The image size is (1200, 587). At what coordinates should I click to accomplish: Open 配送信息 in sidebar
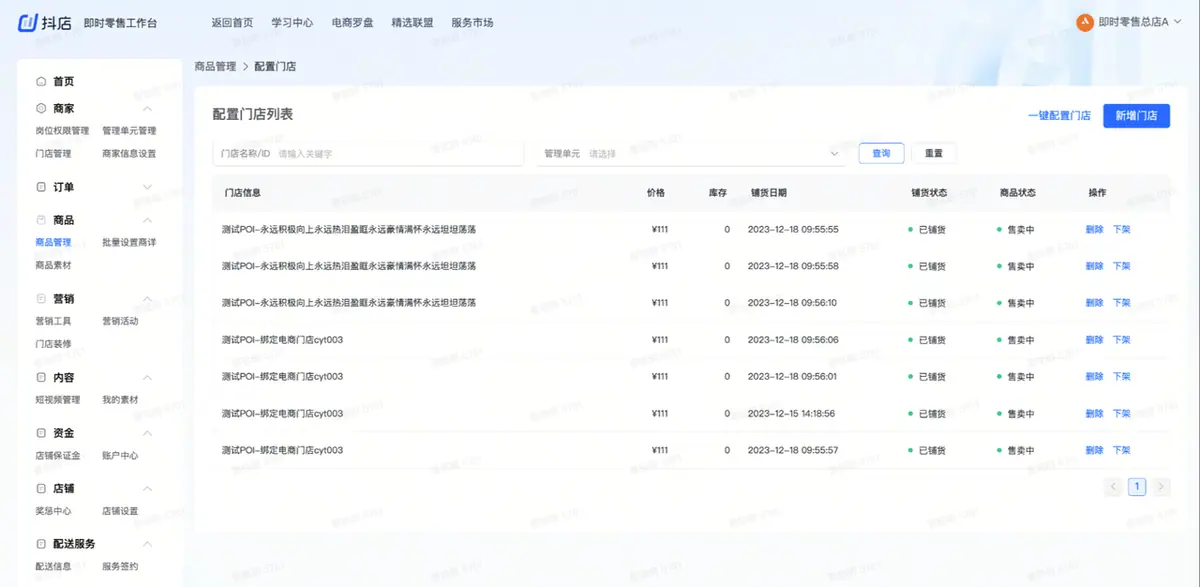[53, 567]
